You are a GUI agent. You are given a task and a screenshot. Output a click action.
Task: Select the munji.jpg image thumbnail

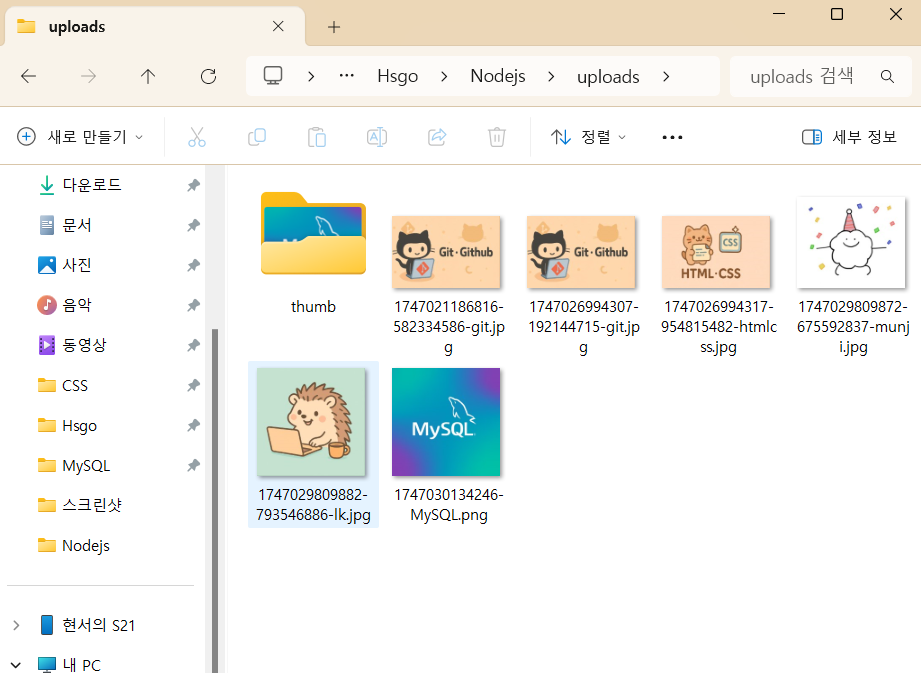click(851, 243)
